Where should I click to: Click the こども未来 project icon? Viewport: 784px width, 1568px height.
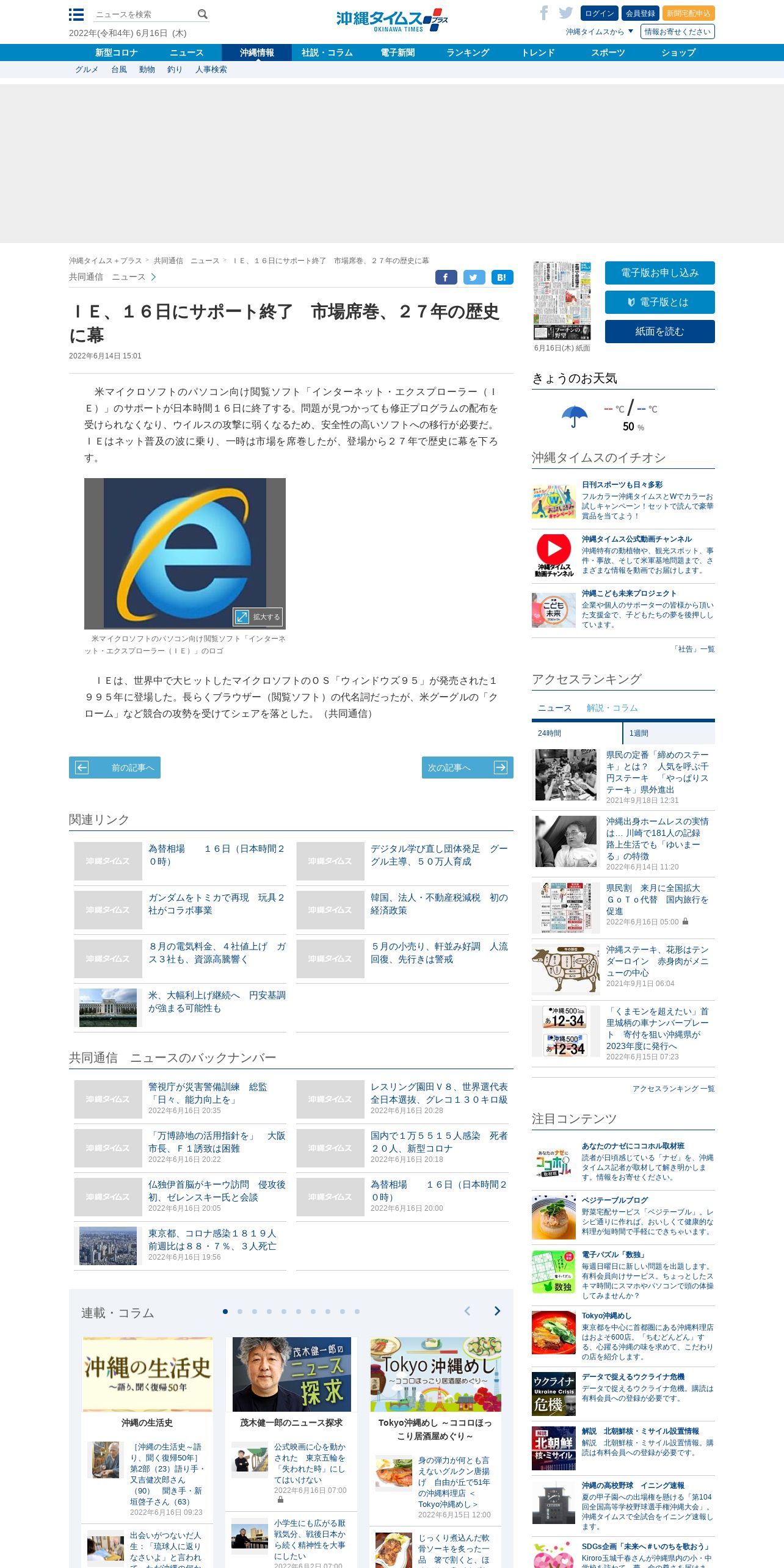pos(554,610)
